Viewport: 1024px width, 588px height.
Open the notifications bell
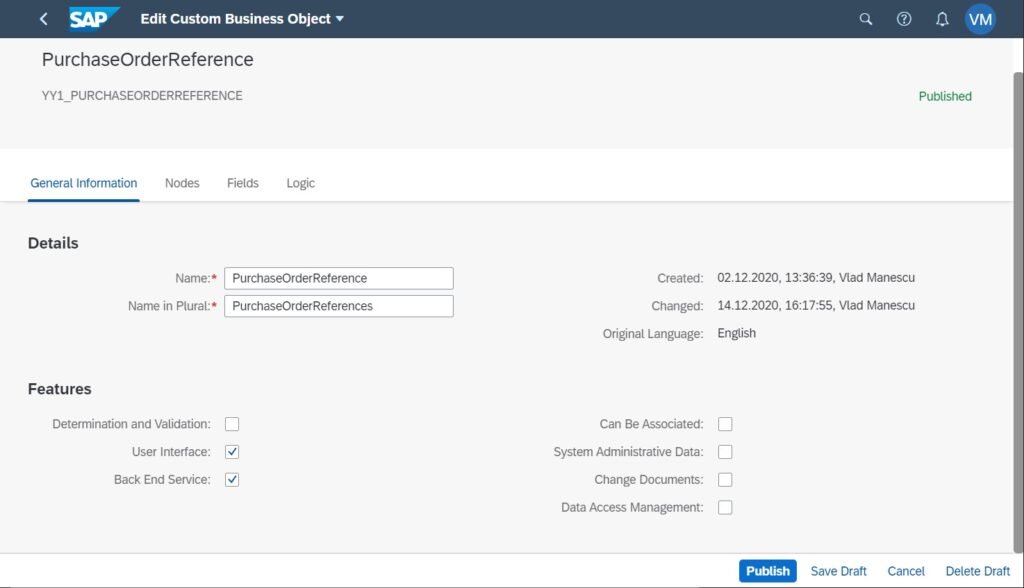click(x=942, y=19)
